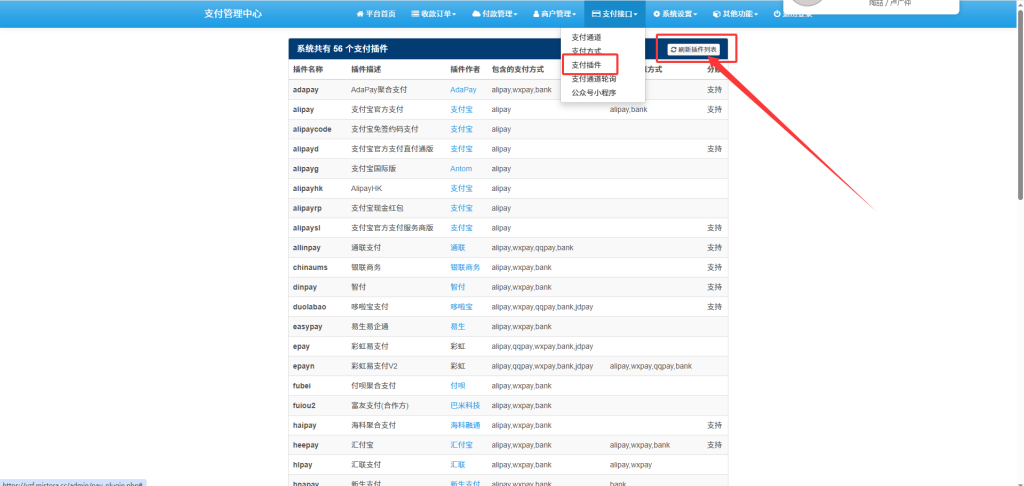This screenshot has height=486, width=1024.
Task: Click the 刷新插件列表 refresh button
Action: coord(694,49)
